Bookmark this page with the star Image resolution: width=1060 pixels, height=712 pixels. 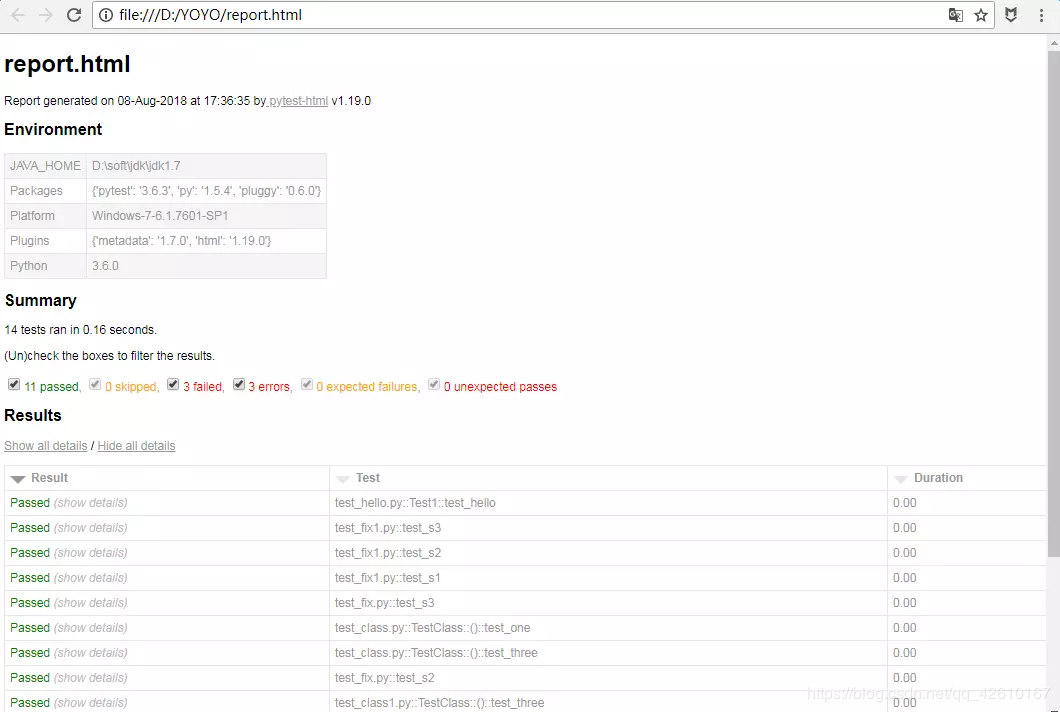pos(981,15)
